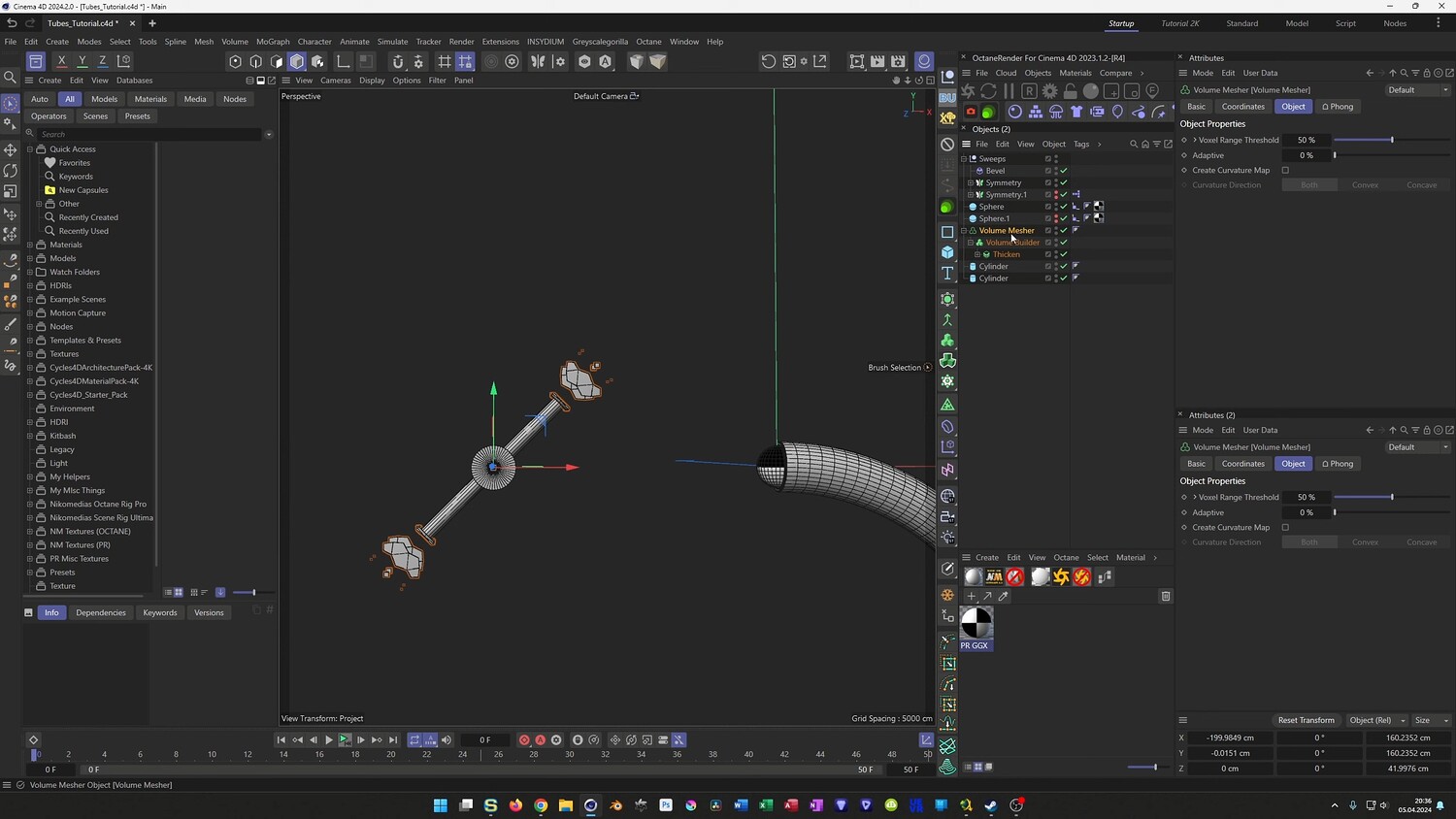Click the No-symbol icon in the palette
Screen dimensions: 1456x819
(947, 145)
